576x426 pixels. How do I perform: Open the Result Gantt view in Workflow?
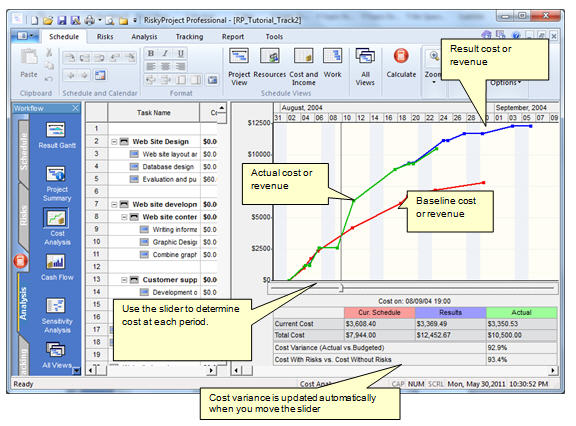[x=56, y=136]
